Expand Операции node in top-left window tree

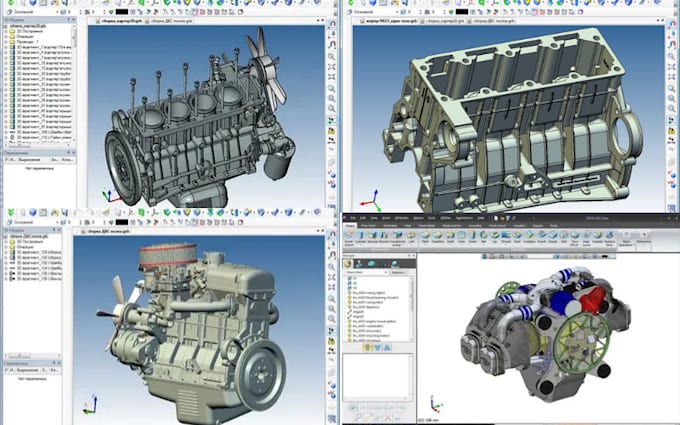tap(6, 36)
